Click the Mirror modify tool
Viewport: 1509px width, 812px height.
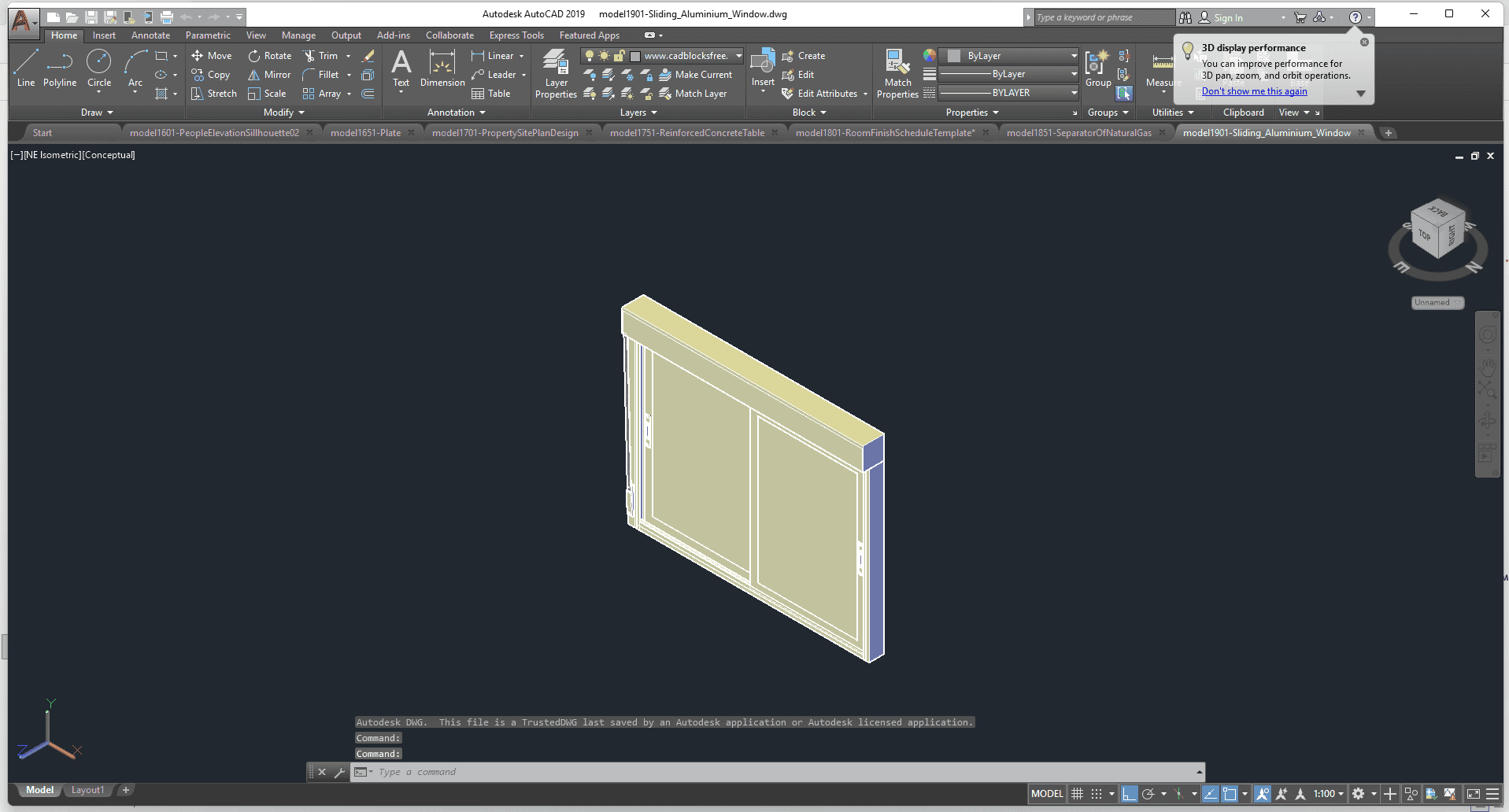click(269, 75)
